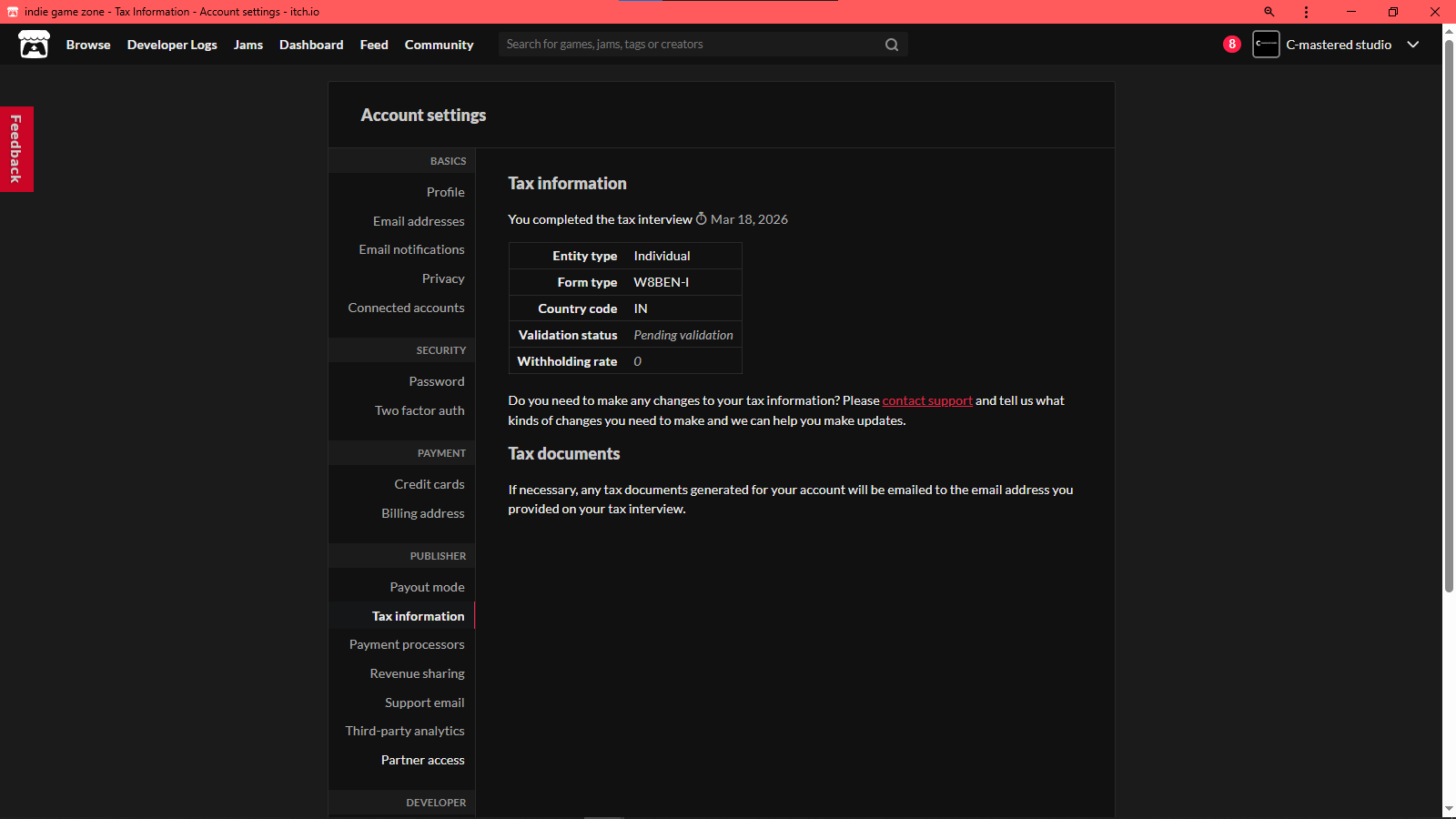Screen dimensions: 1456x819
Task: Open Payment processors settings
Action: 407,644
